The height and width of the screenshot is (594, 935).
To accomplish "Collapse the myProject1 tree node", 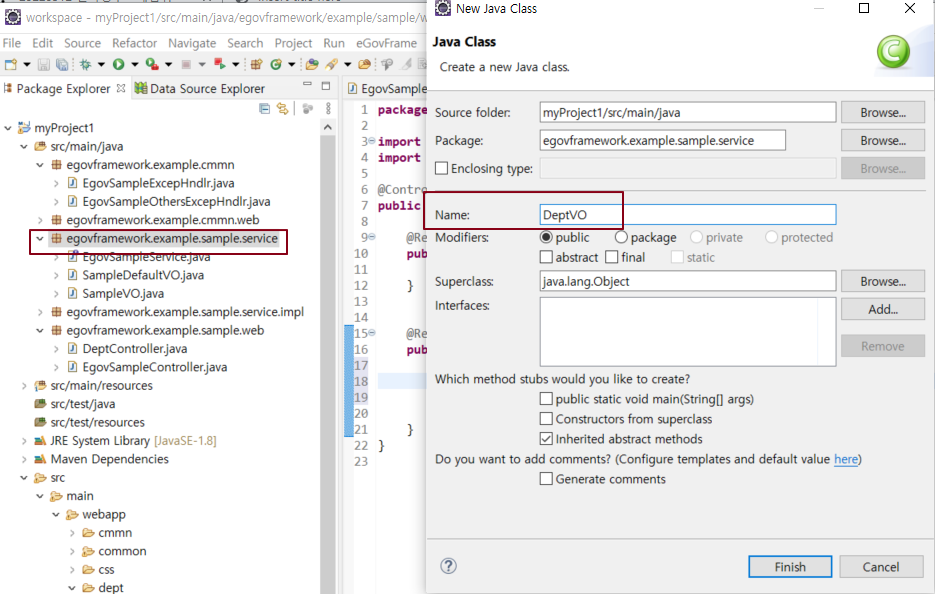I will click(8, 128).
